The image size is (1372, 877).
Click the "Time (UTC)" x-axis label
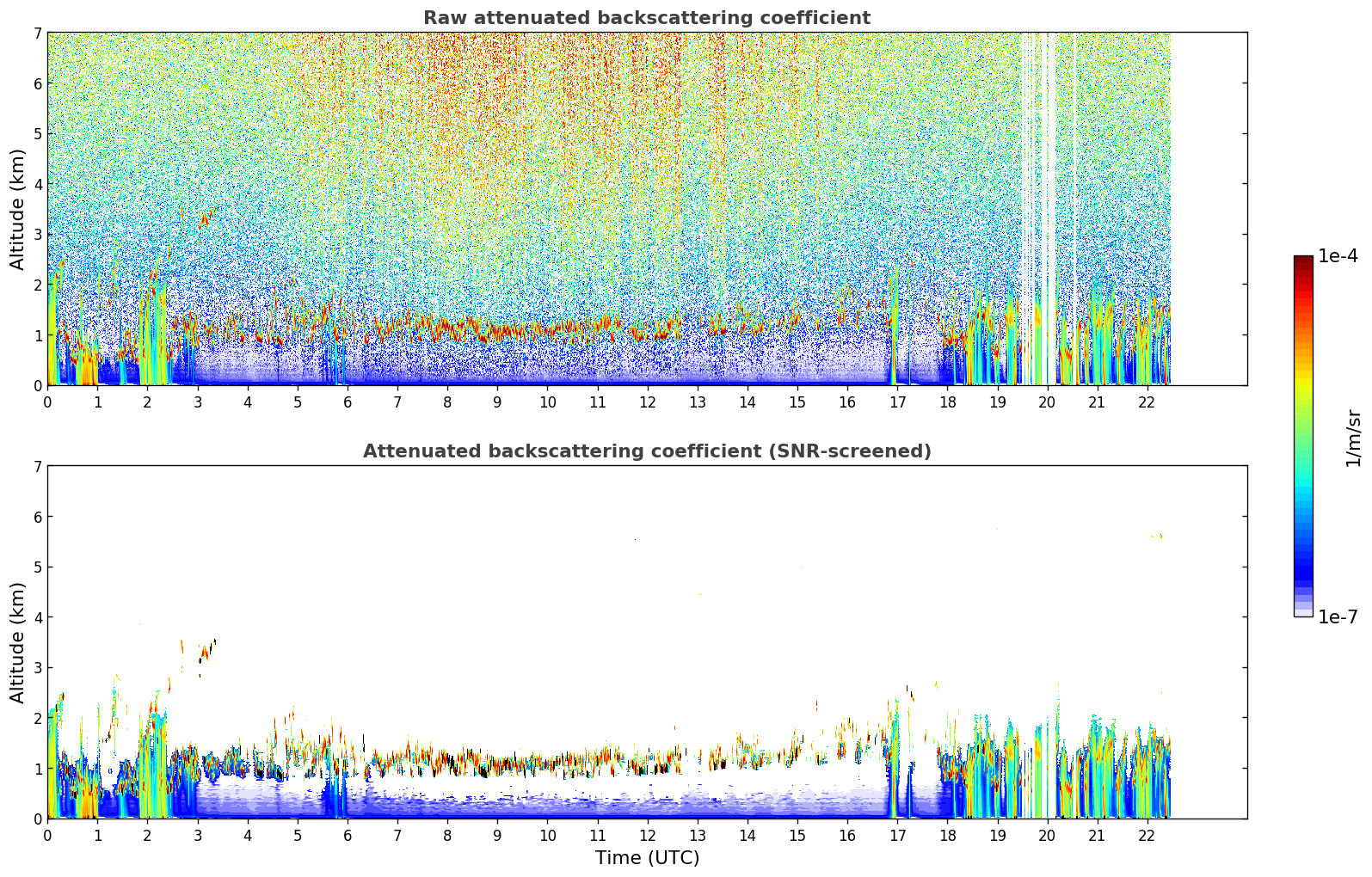pos(647,857)
